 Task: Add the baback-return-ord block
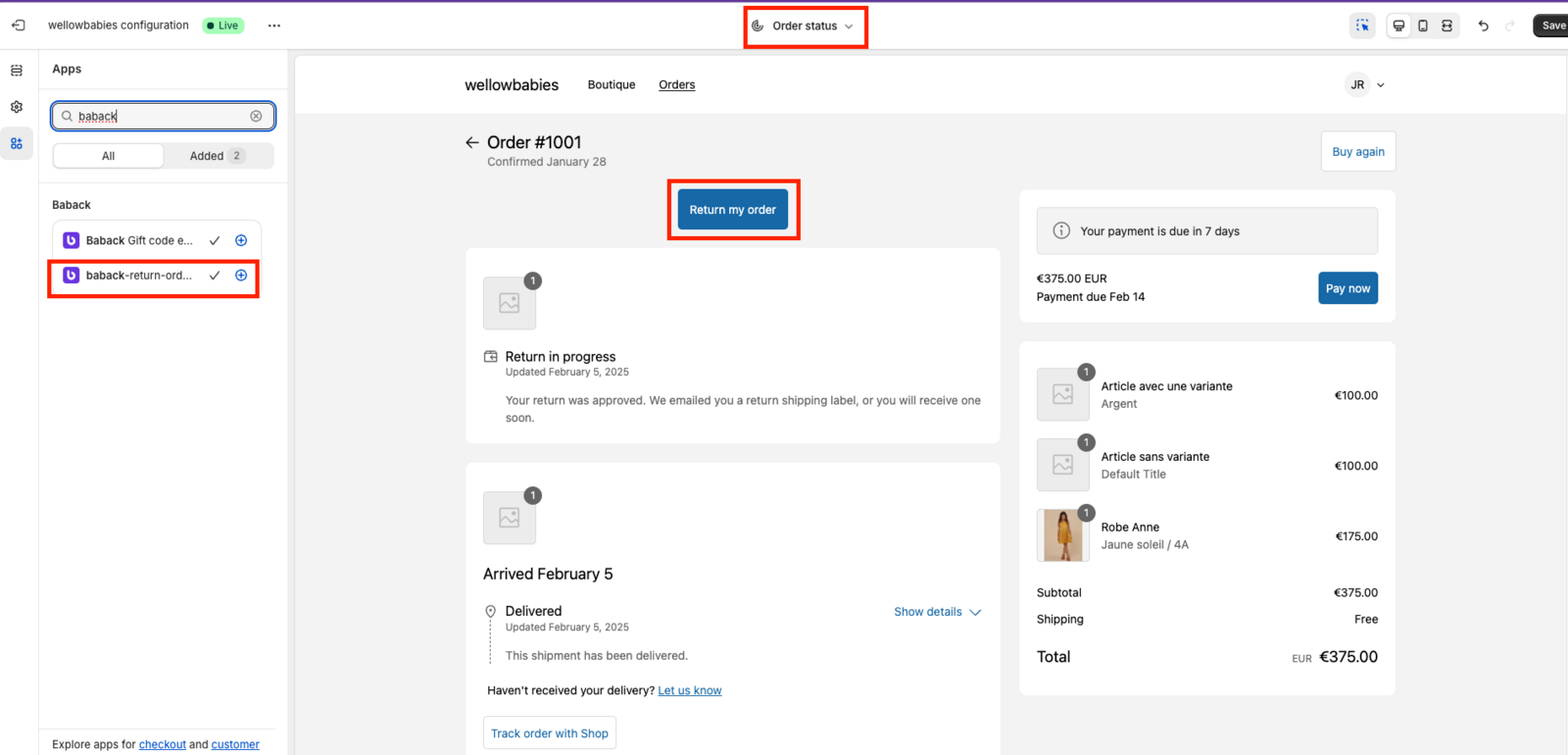[241, 276]
